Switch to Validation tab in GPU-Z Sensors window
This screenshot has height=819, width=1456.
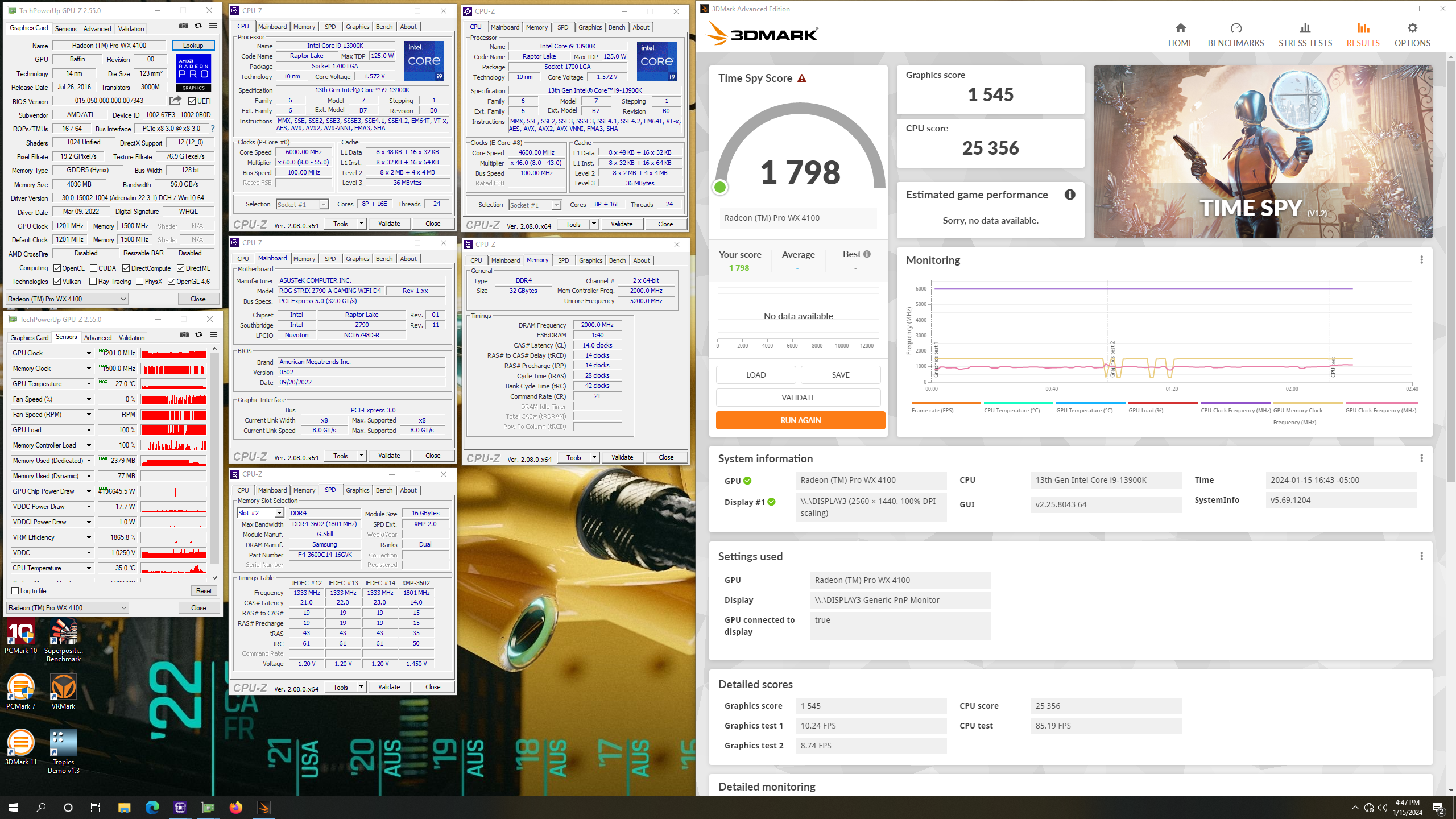pyautogui.click(x=131, y=338)
